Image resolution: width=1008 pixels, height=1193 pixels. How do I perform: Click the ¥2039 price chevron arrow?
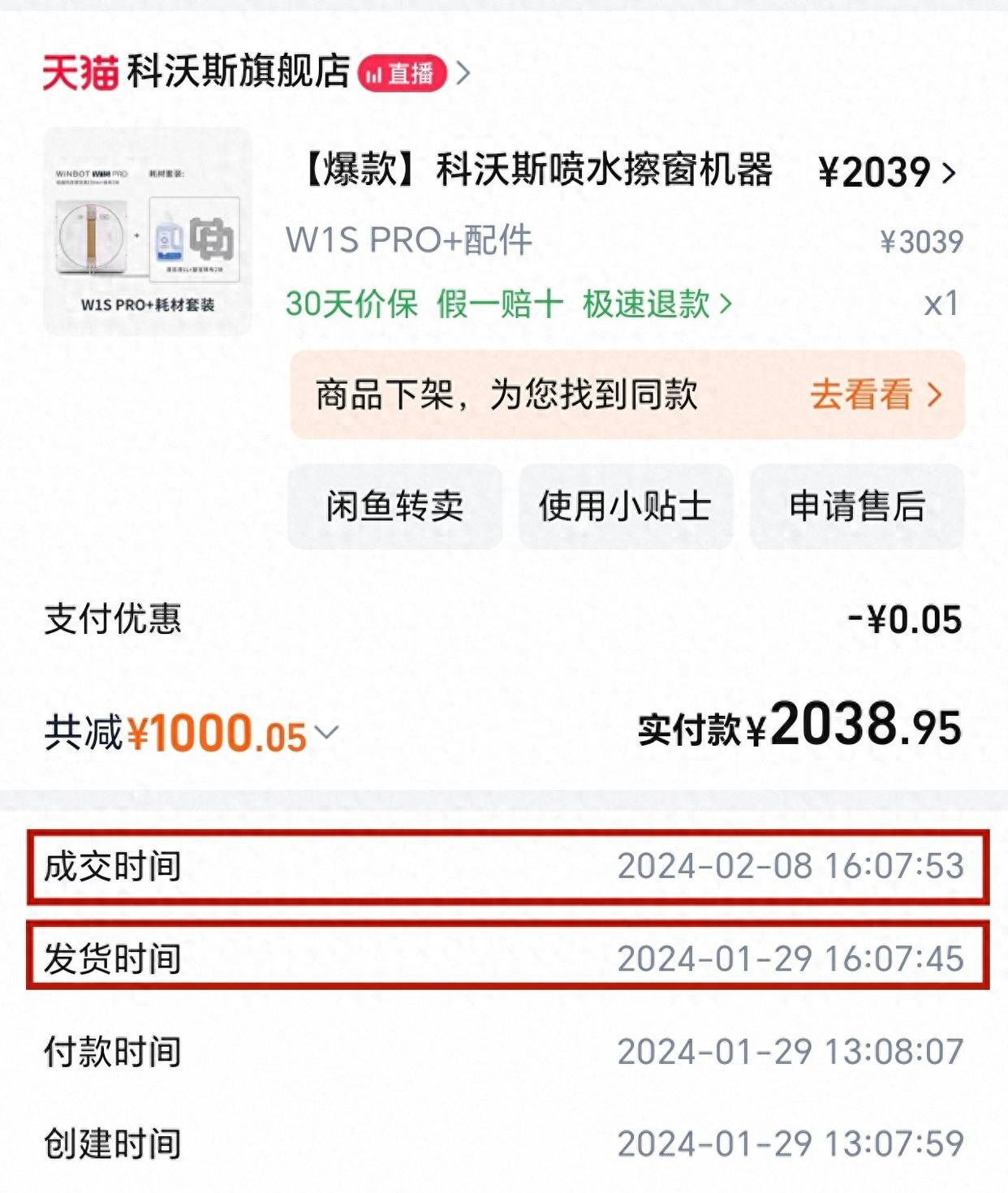pos(949,172)
